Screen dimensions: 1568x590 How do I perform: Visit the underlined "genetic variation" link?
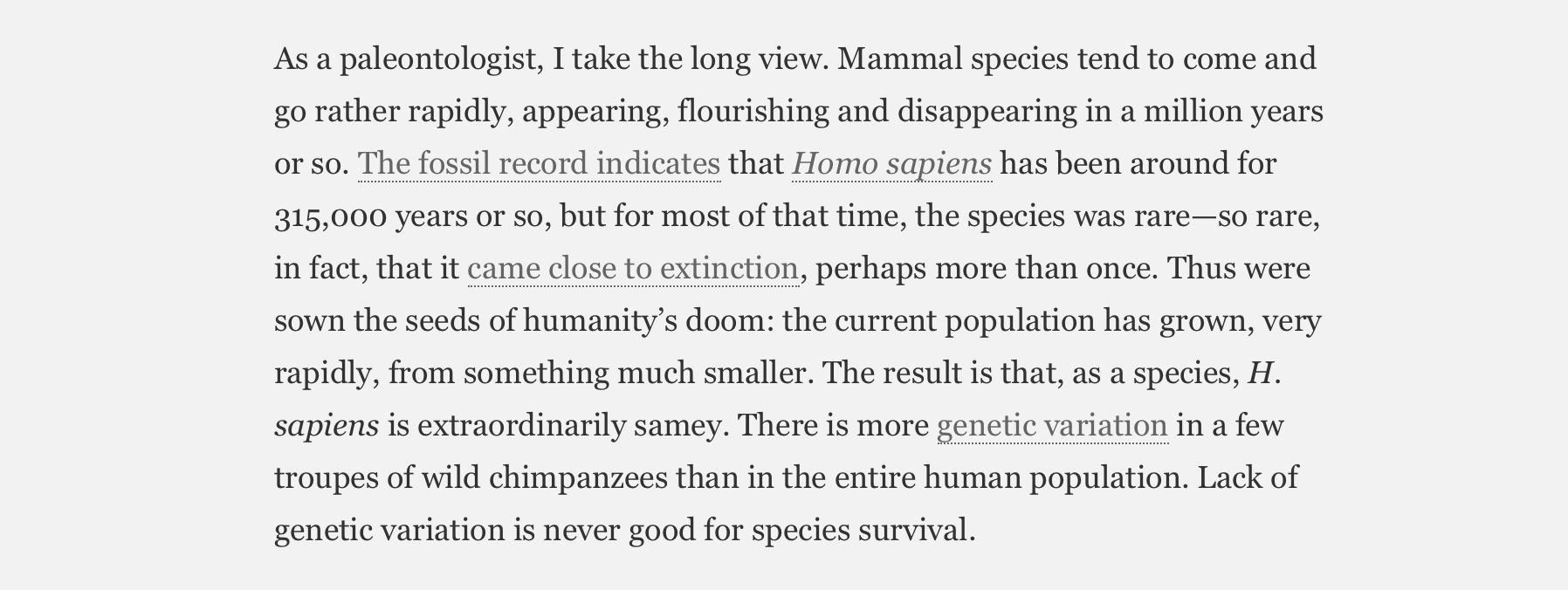tap(1052, 426)
